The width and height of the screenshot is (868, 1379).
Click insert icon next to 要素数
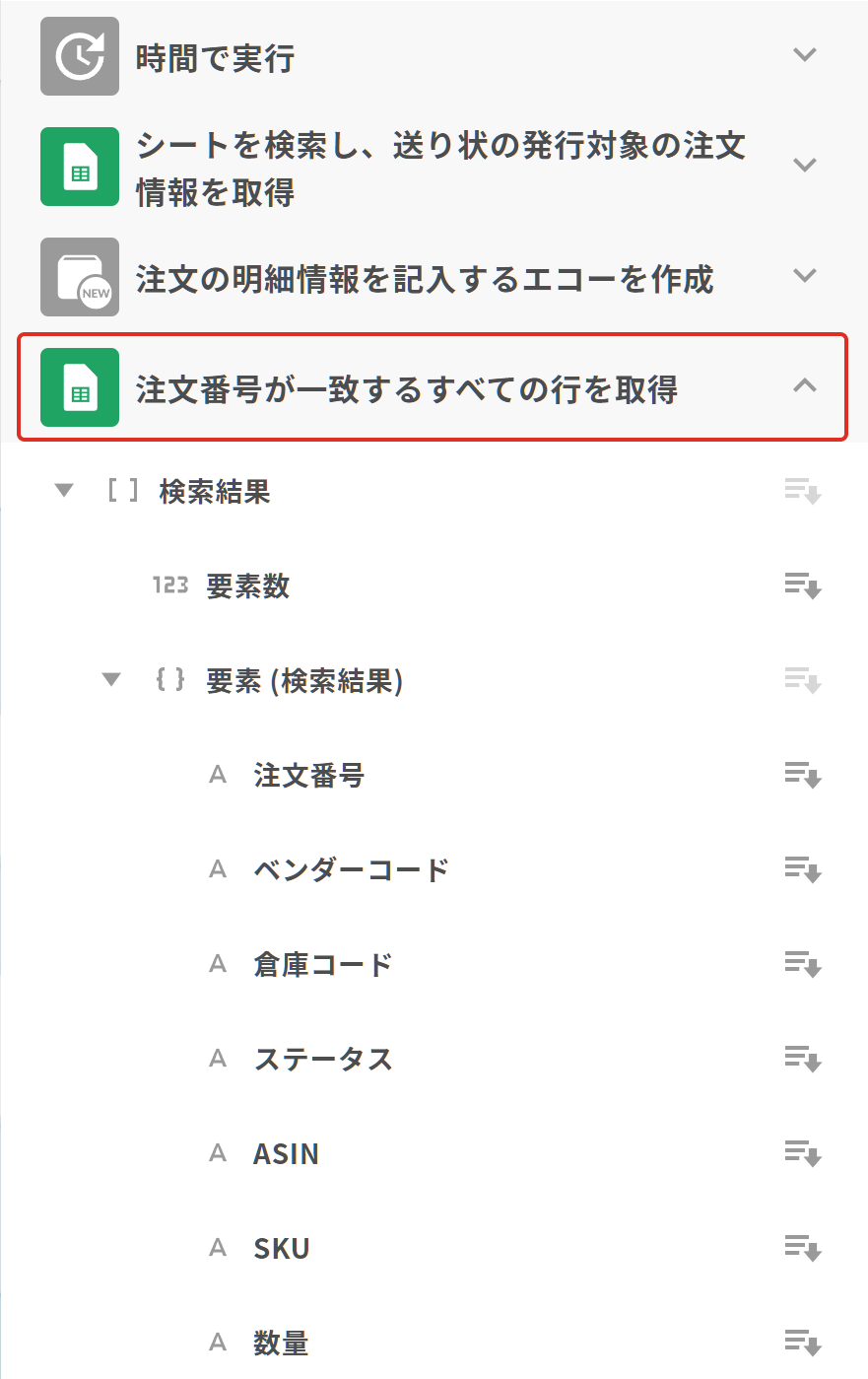click(803, 586)
